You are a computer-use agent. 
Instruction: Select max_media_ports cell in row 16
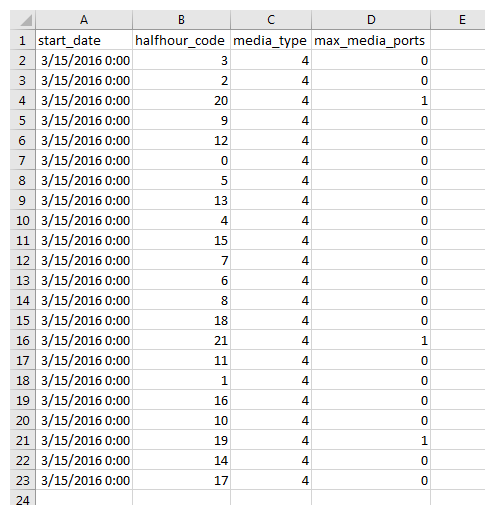pyautogui.click(x=371, y=340)
